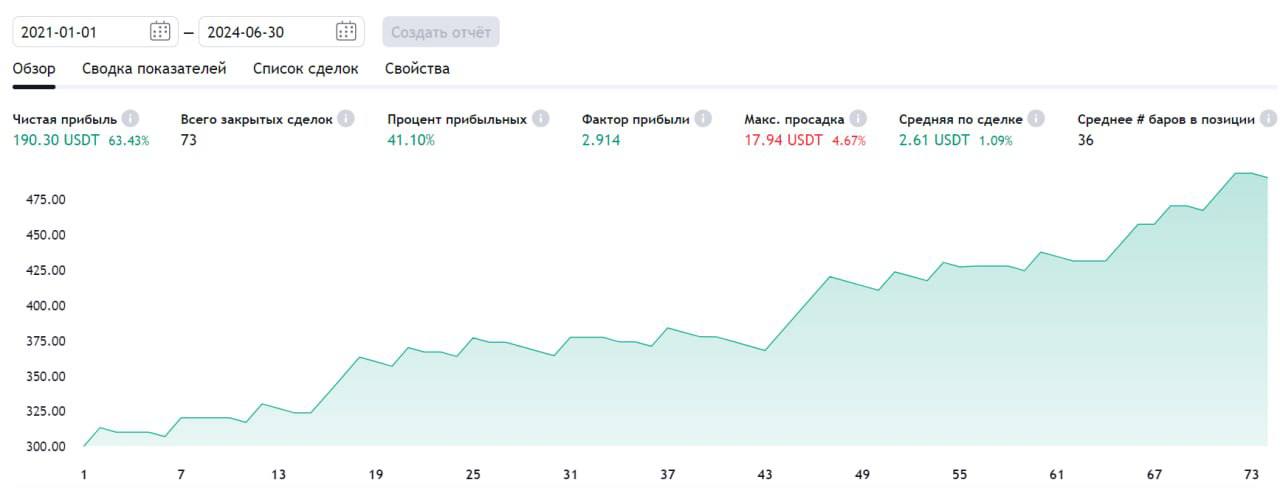This screenshot has width=1280, height=488.
Task: Show info for Чистая прибыль metric
Action: 130,119
